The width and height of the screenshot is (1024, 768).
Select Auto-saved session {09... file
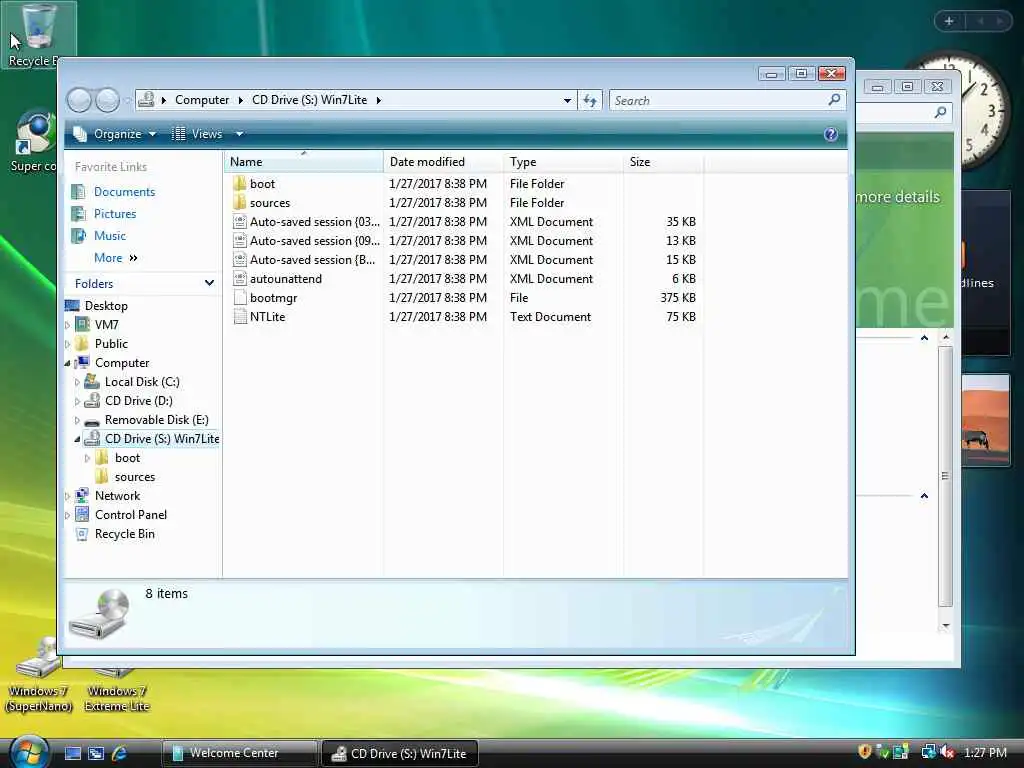pyautogui.click(x=314, y=240)
